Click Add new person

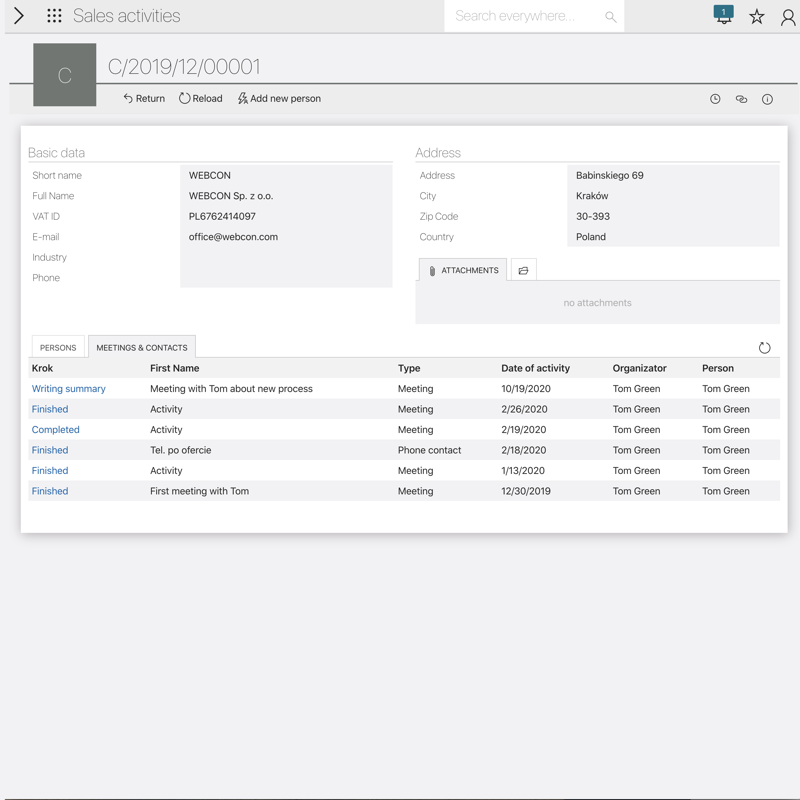(x=279, y=99)
